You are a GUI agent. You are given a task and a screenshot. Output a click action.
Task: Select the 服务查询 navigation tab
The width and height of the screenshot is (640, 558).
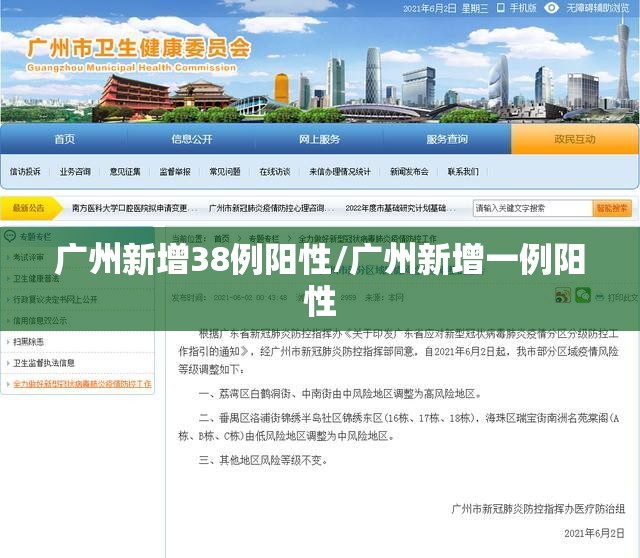447,139
